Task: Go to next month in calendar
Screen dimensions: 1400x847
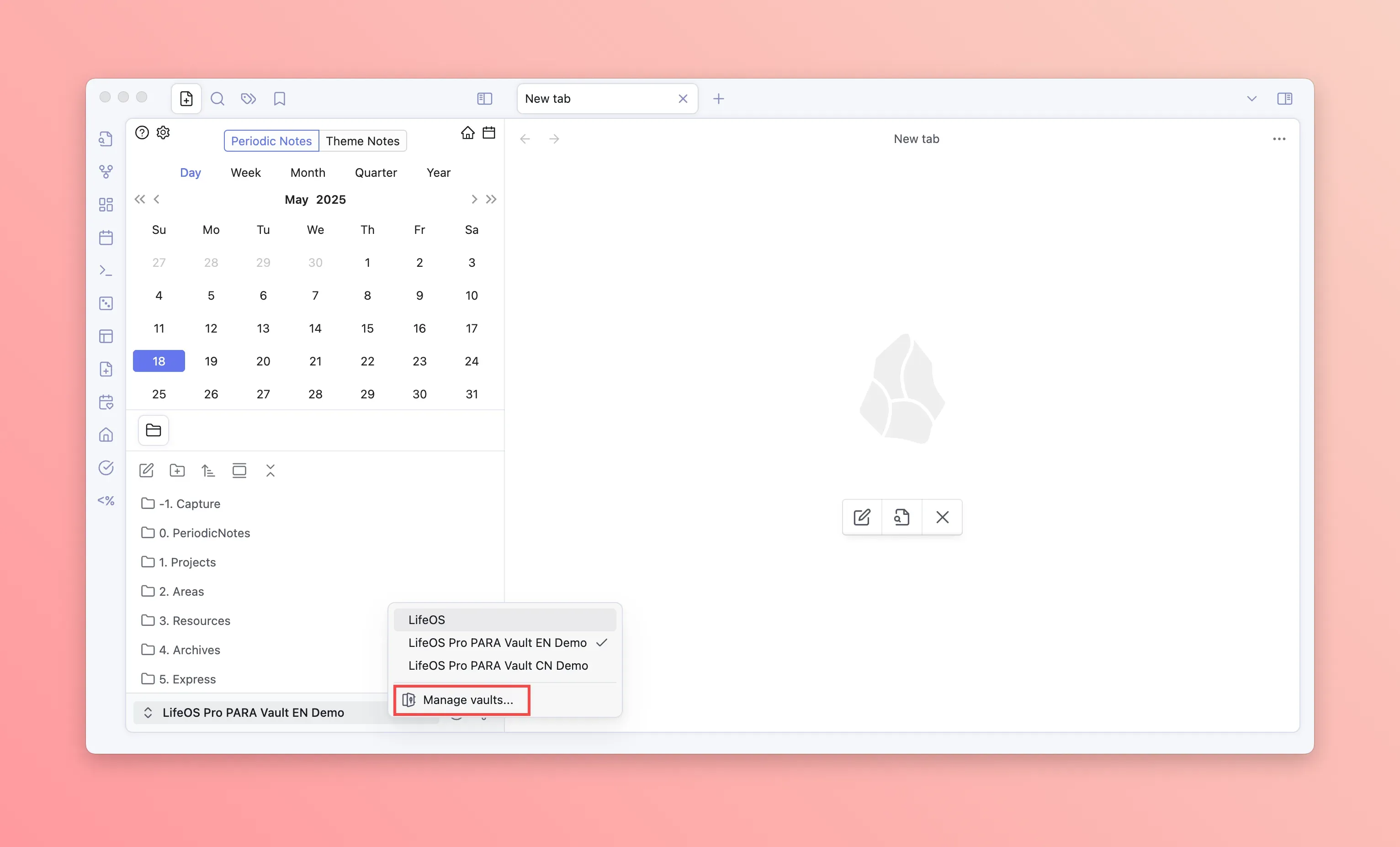Action: click(474, 199)
